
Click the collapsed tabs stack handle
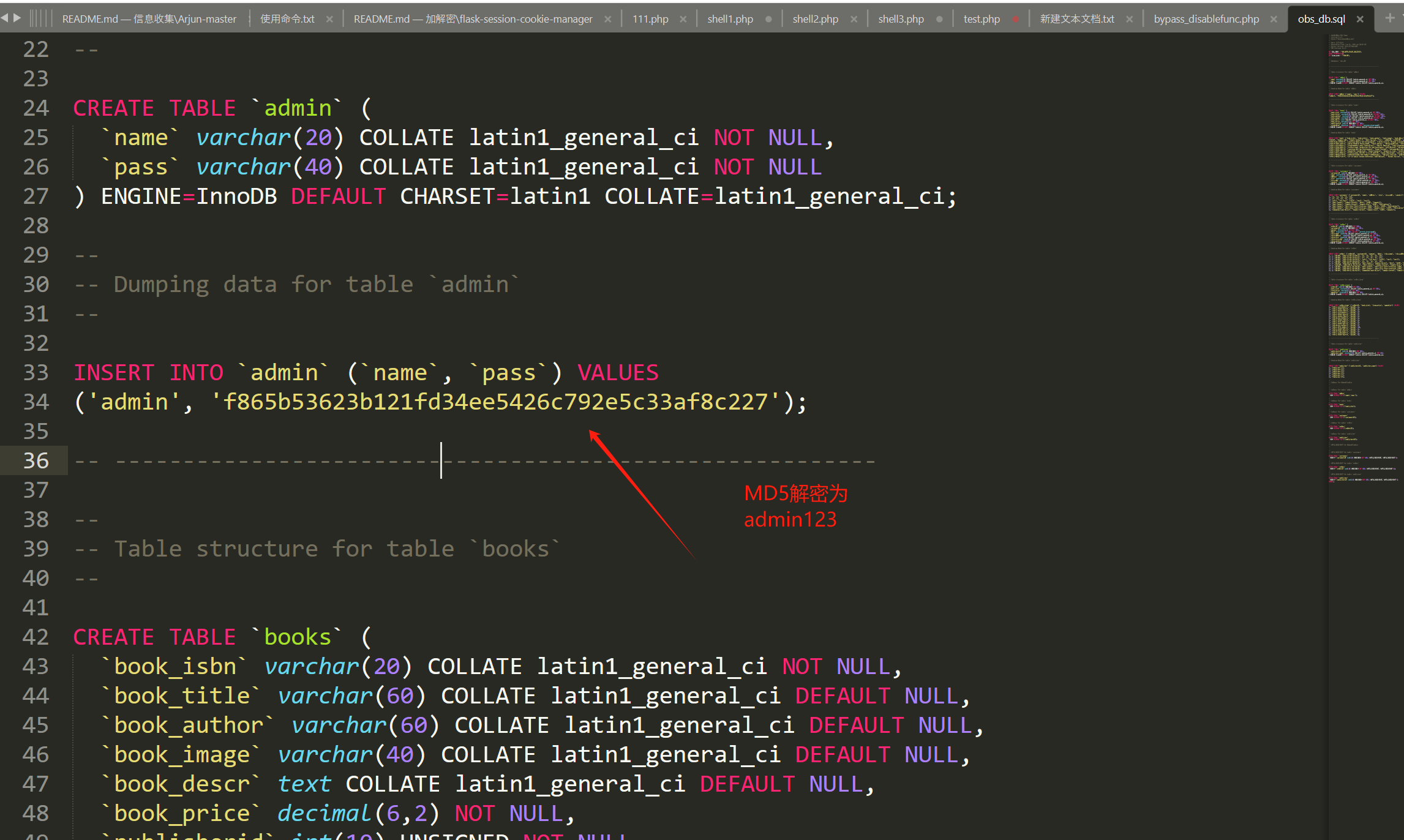click(x=40, y=18)
